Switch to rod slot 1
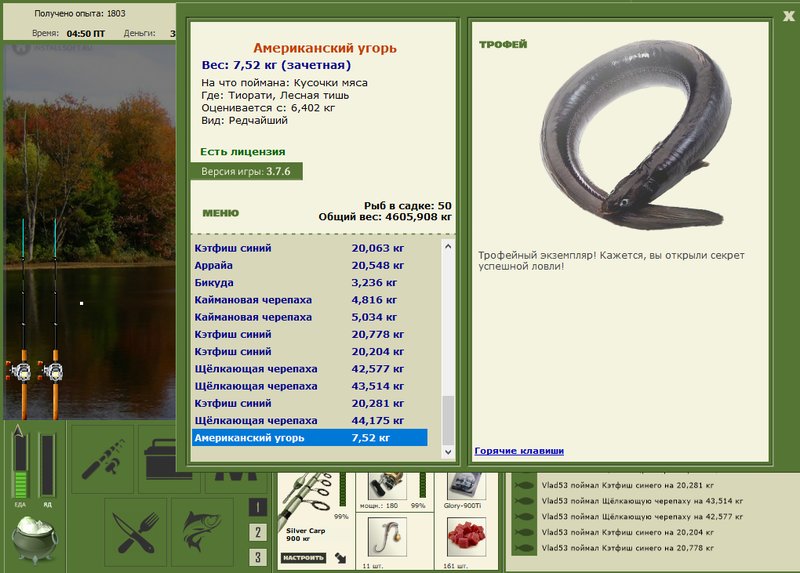Image resolution: width=800 pixels, height=573 pixels. [258, 507]
